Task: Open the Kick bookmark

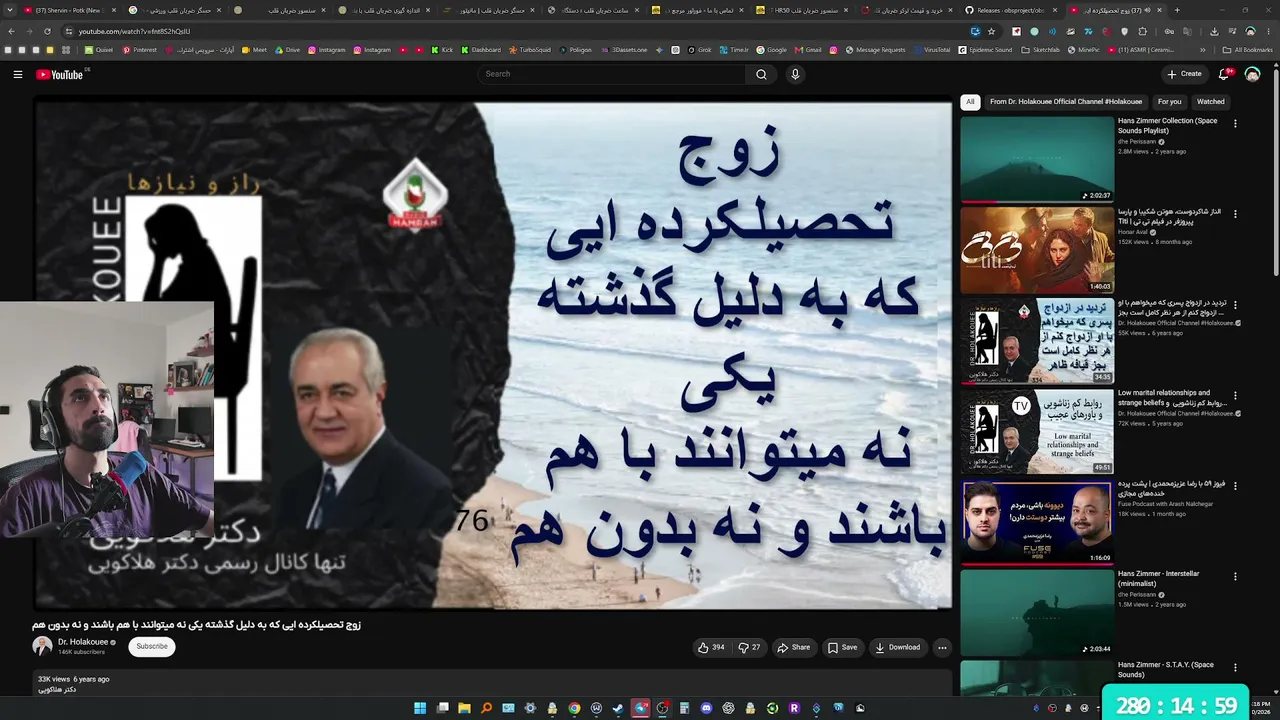Action: tap(442, 50)
